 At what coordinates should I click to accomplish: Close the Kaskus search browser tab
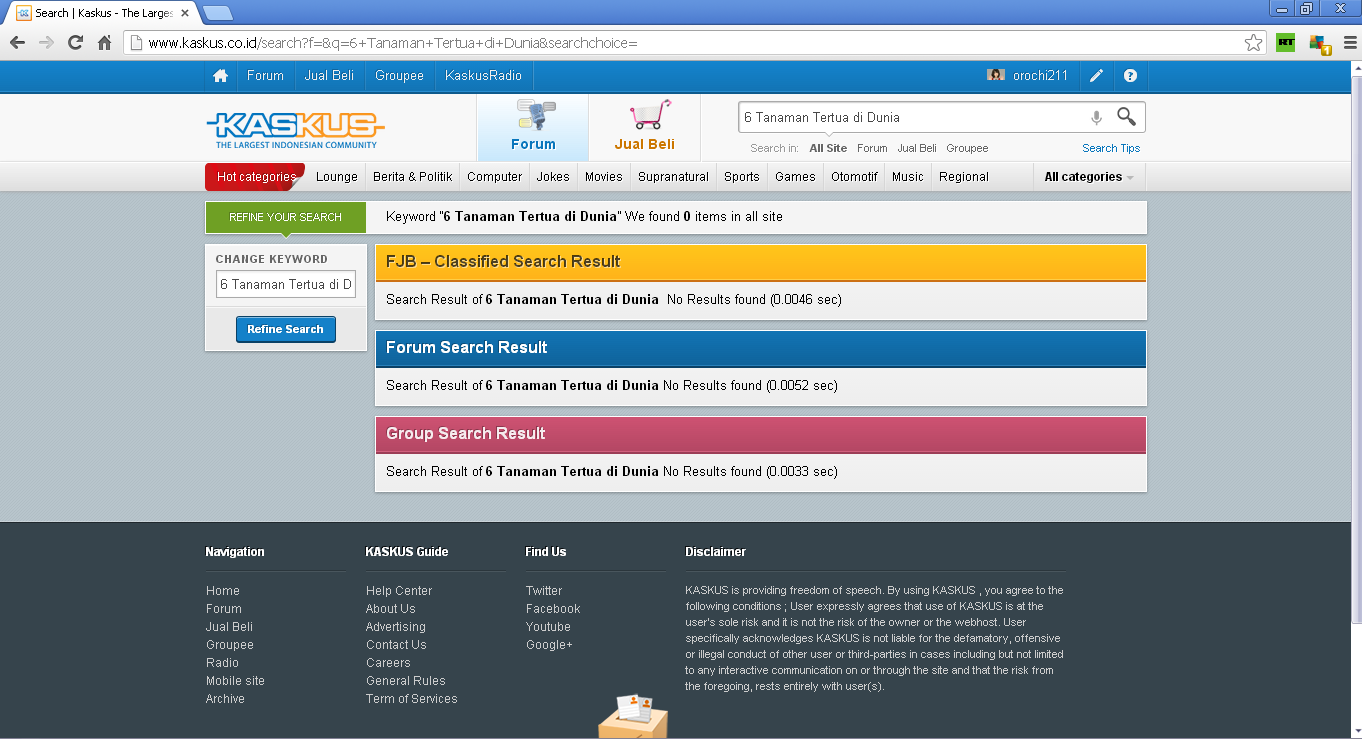(x=185, y=13)
